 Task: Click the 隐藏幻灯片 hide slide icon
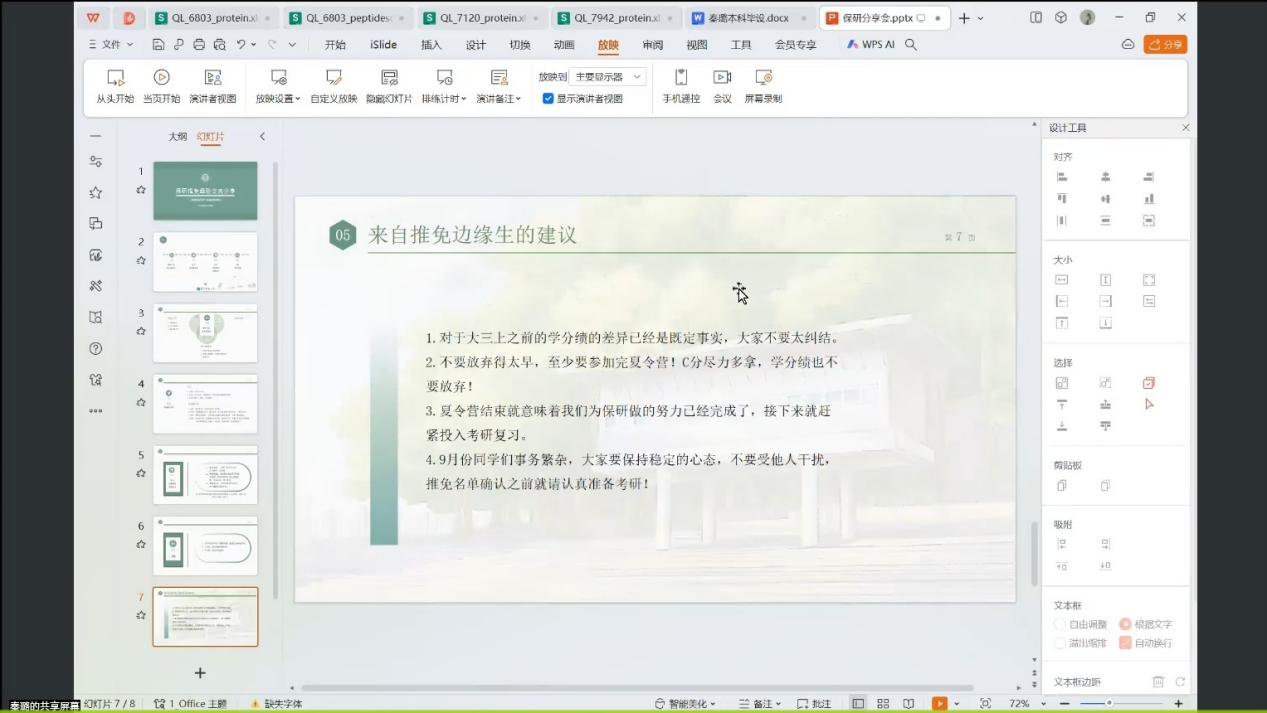tap(389, 78)
